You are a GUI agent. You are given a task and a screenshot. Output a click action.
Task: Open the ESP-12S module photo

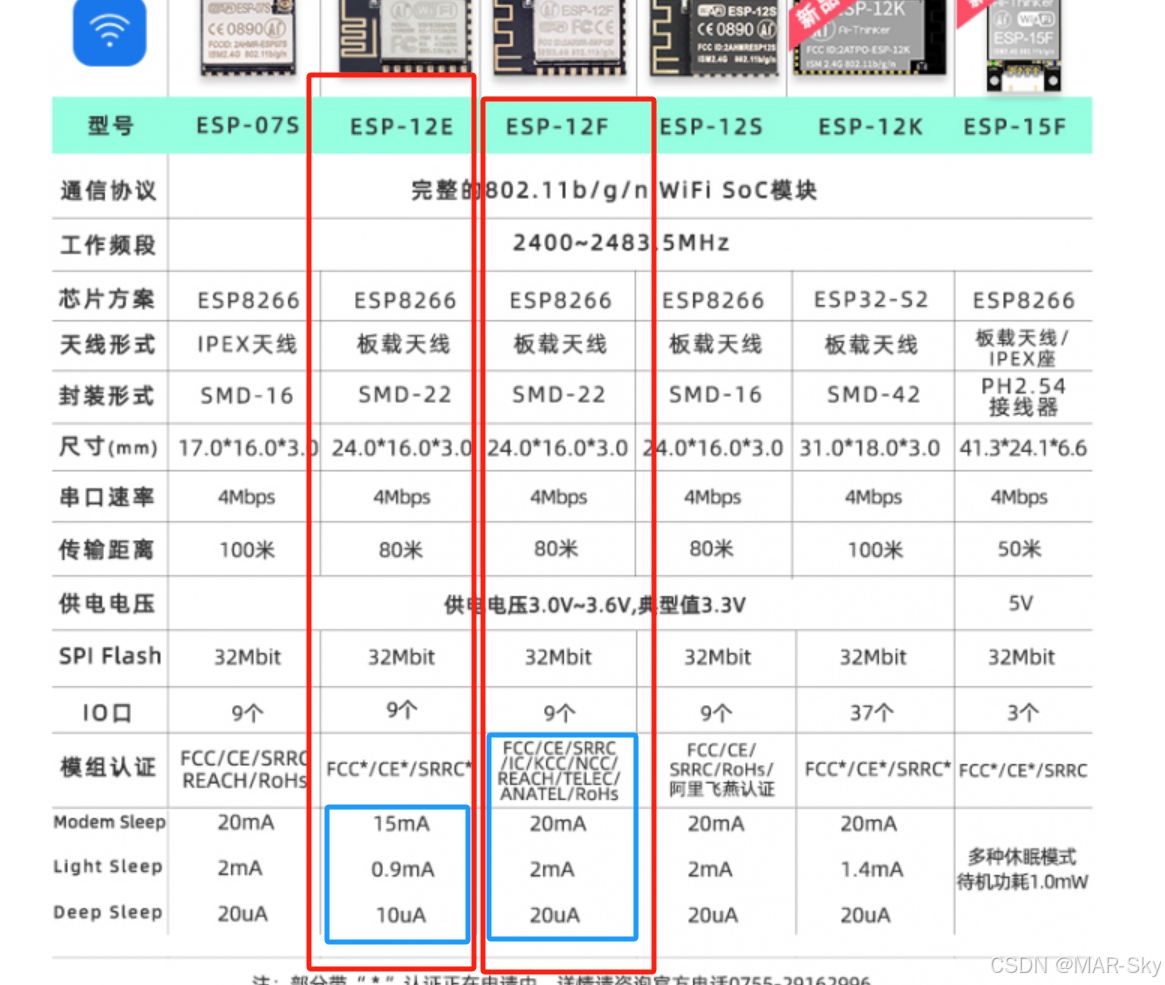point(714,37)
